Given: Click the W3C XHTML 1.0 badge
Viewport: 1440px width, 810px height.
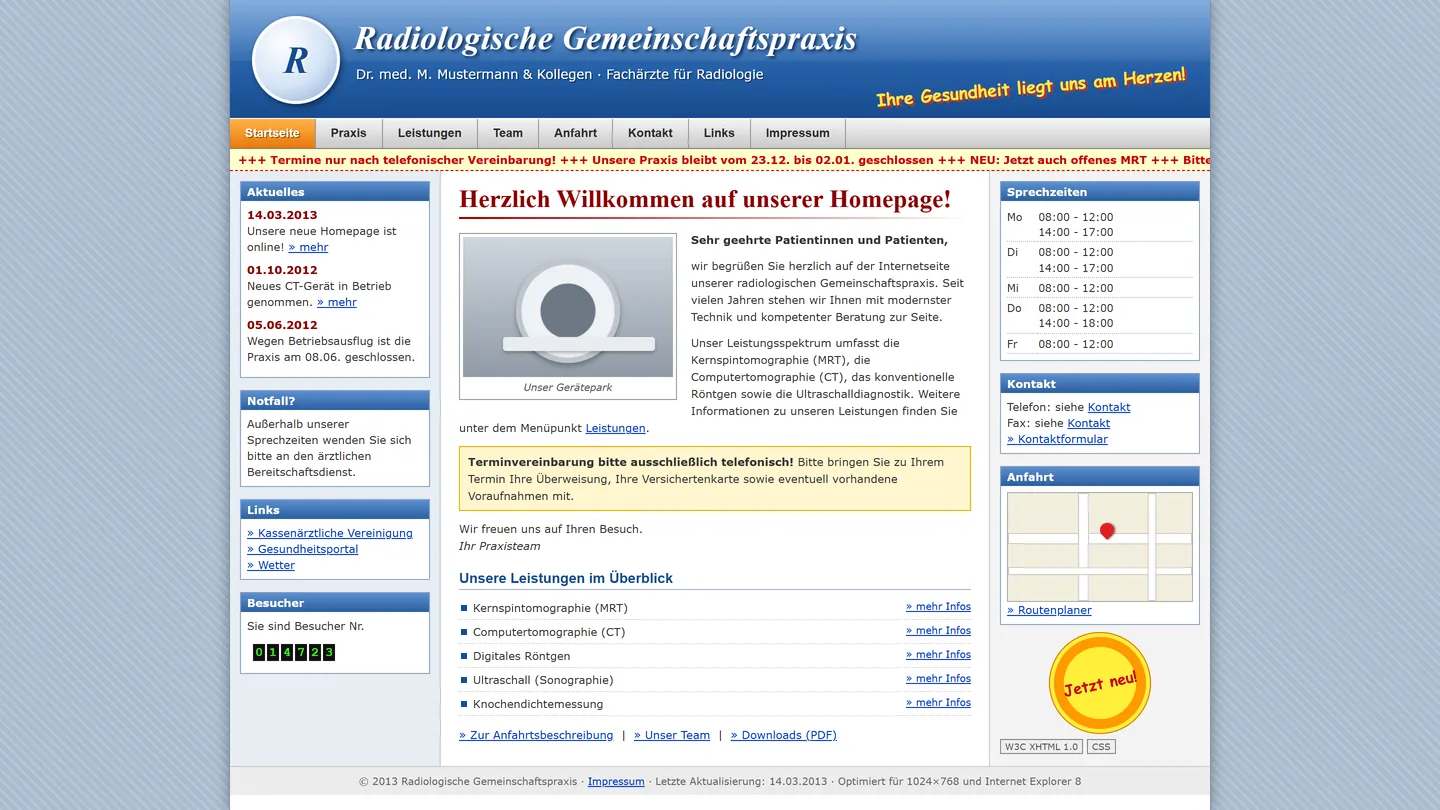Looking at the screenshot, I should (1041, 747).
